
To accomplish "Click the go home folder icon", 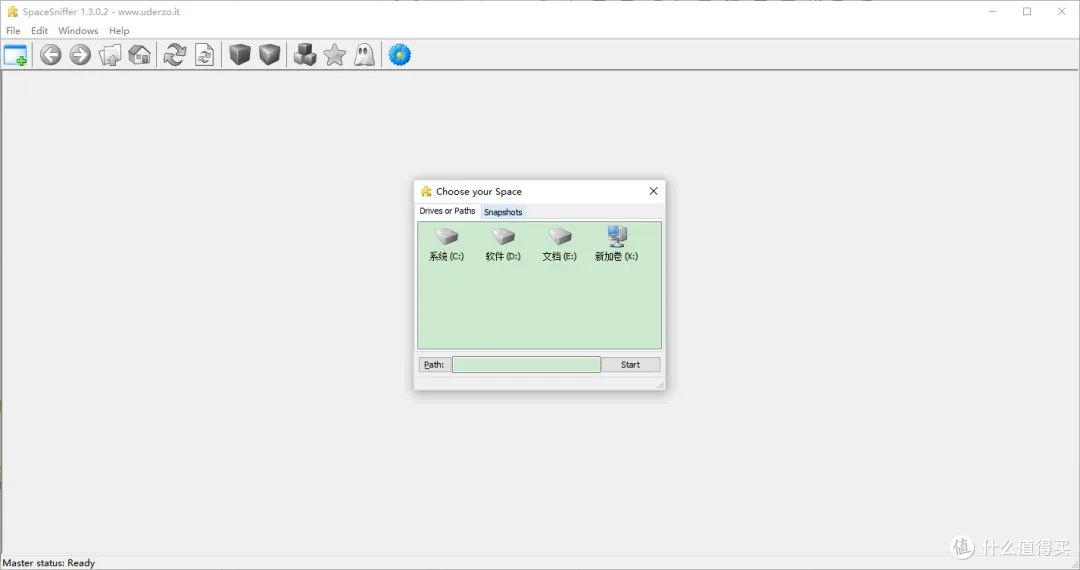I will [140, 55].
